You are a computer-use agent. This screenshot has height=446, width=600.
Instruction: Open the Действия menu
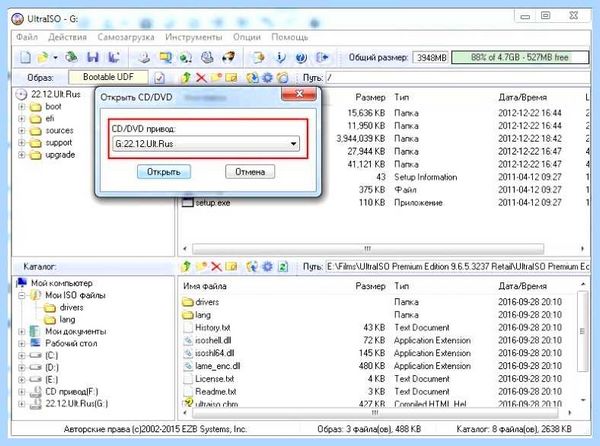[x=67, y=37]
